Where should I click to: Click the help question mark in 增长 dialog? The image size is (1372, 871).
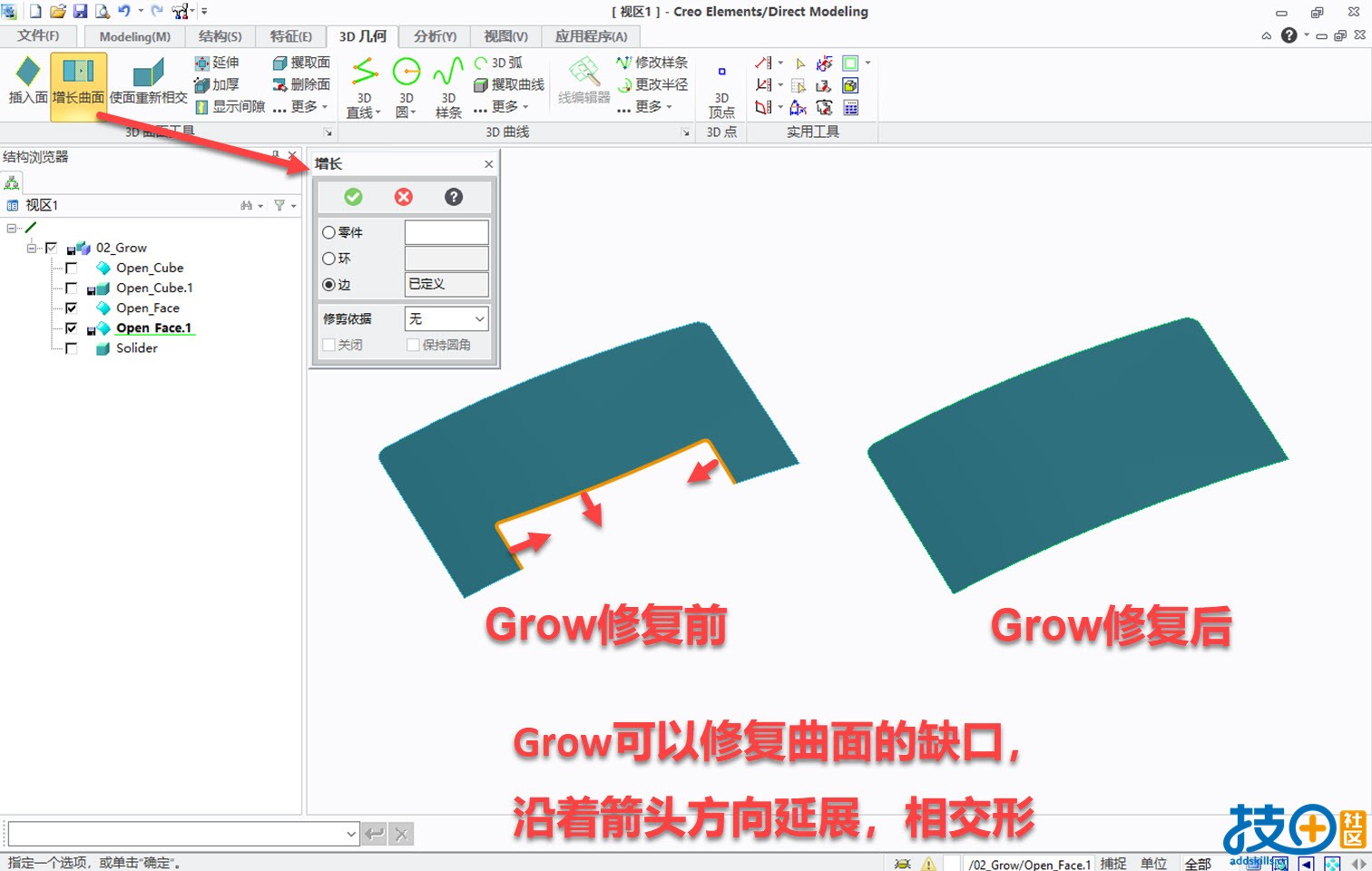(454, 197)
